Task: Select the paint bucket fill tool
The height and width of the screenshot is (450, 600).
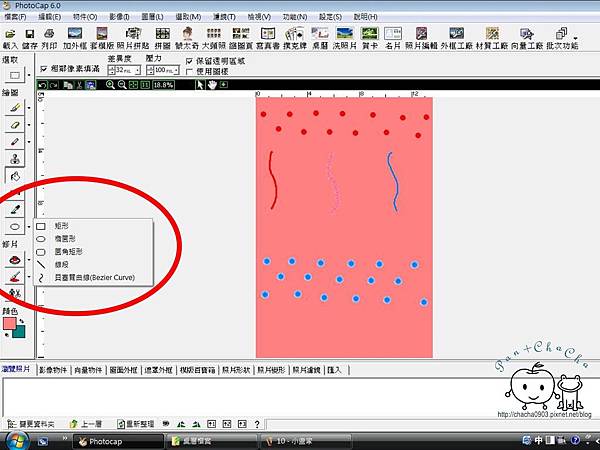Action: [x=15, y=176]
